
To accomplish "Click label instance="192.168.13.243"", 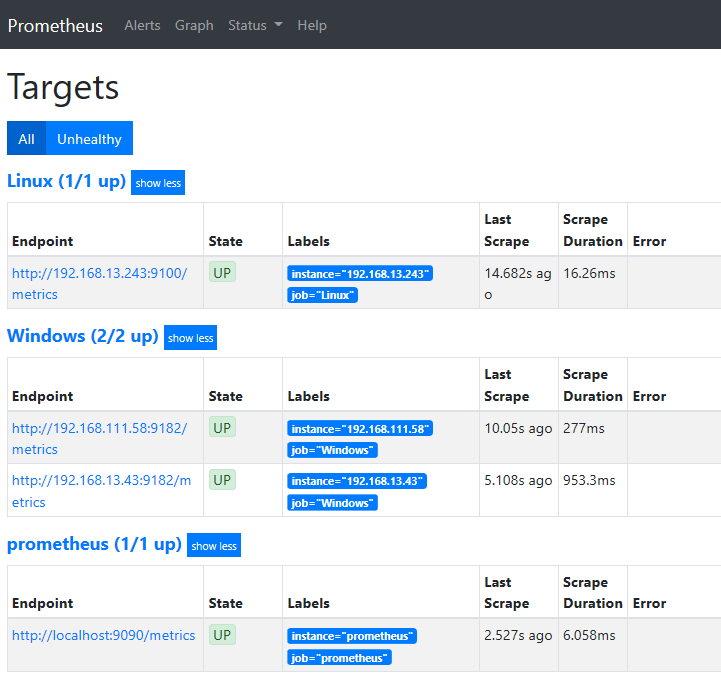I will point(360,274).
